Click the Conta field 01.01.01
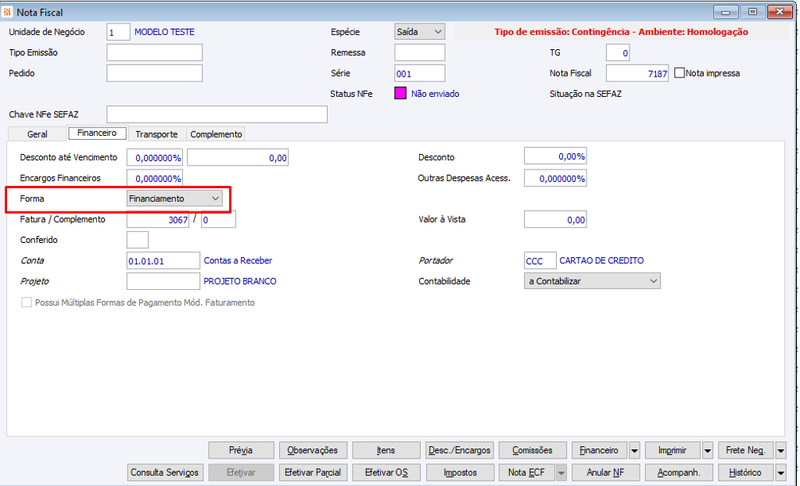Image resolution: width=800 pixels, height=486 pixels. (163, 261)
